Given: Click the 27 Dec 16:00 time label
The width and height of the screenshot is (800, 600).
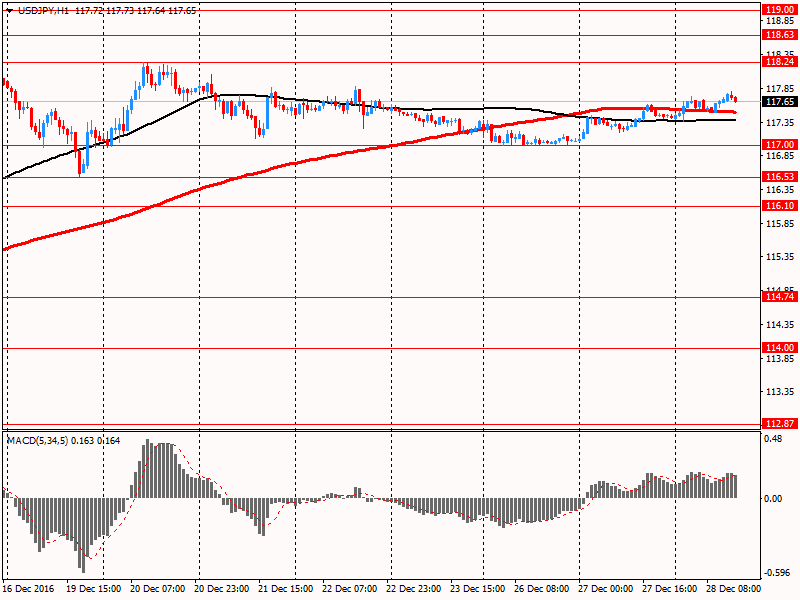Looking at the screenshot, I should click(x=670, y=588).
